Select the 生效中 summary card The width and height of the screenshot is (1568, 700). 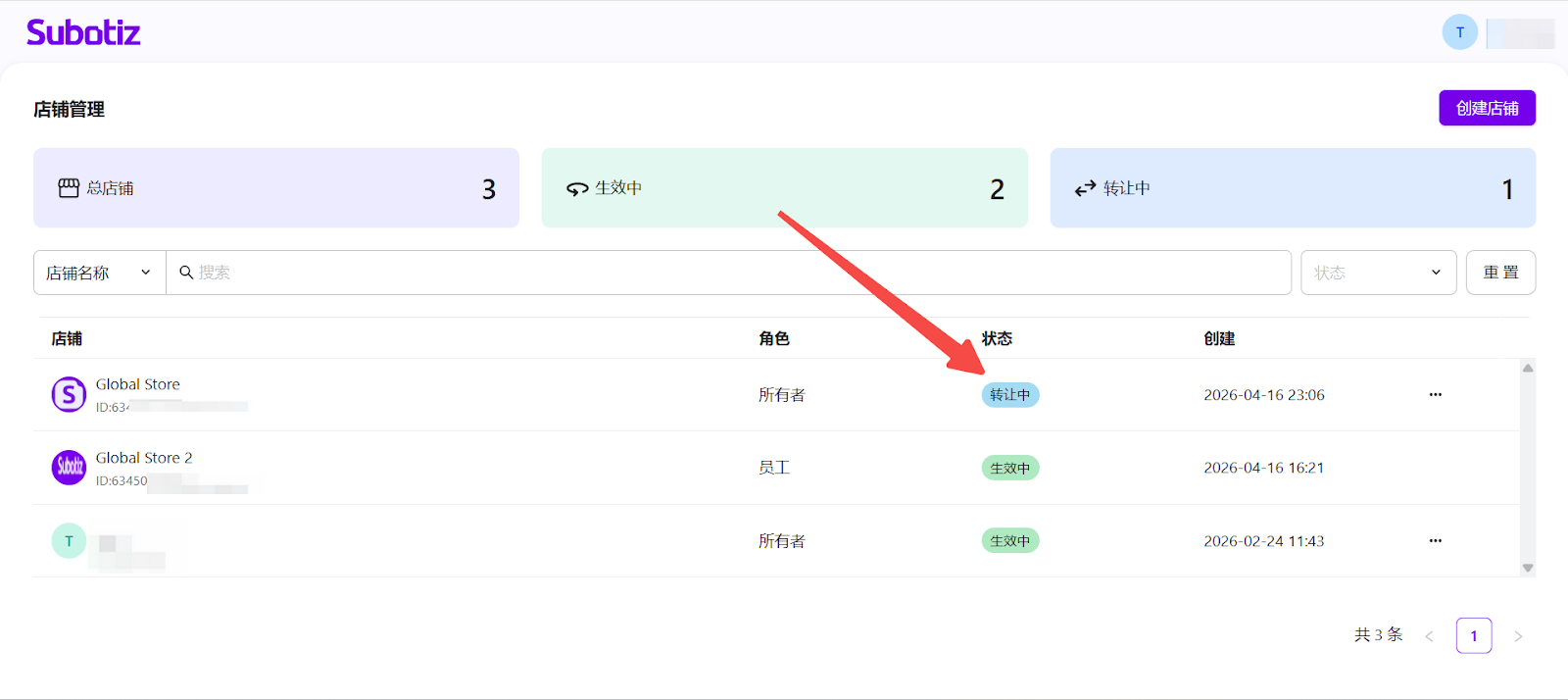pyautogui.click(x=784, y=188)
